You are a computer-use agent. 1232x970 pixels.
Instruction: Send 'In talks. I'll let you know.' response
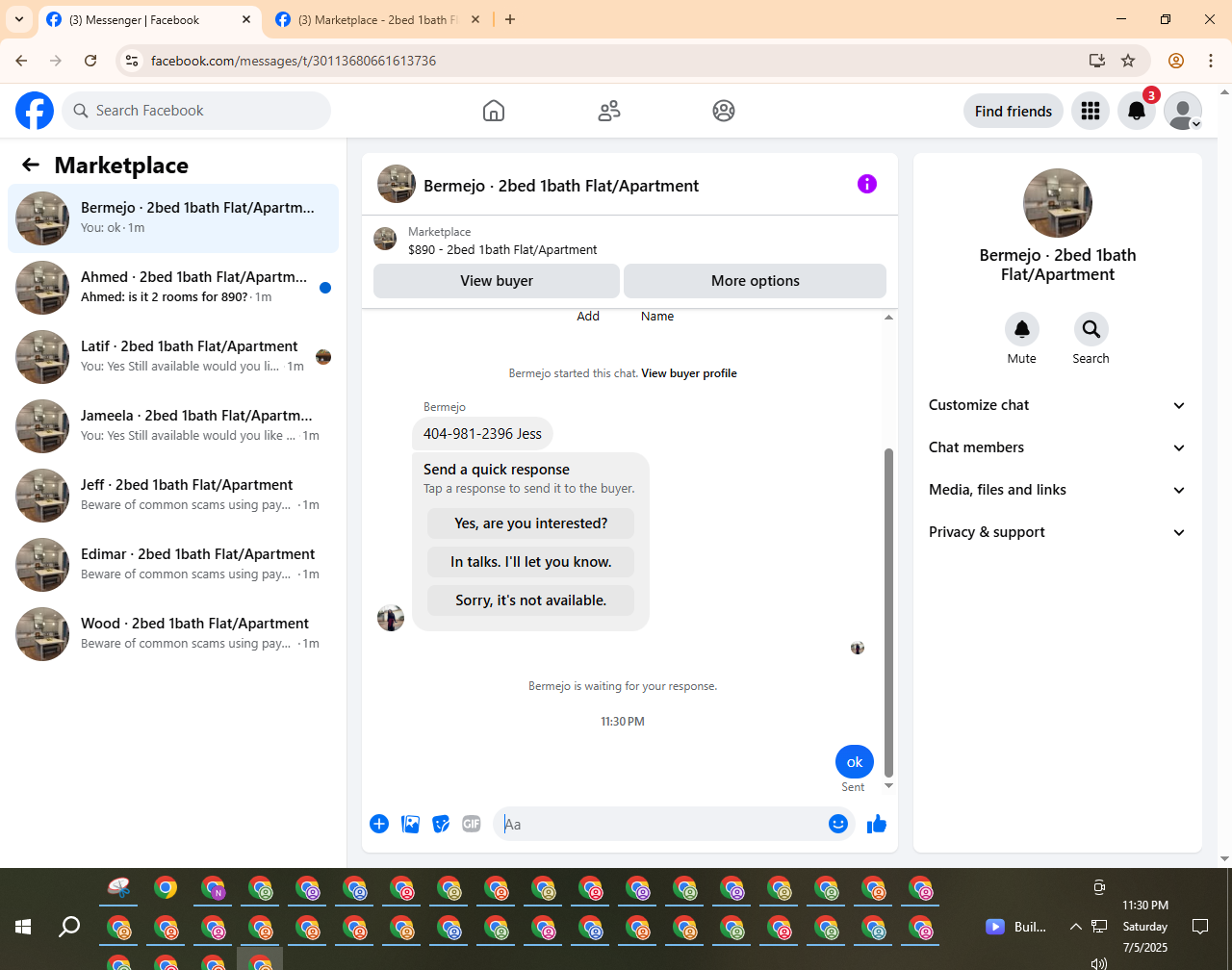[531, 562]
